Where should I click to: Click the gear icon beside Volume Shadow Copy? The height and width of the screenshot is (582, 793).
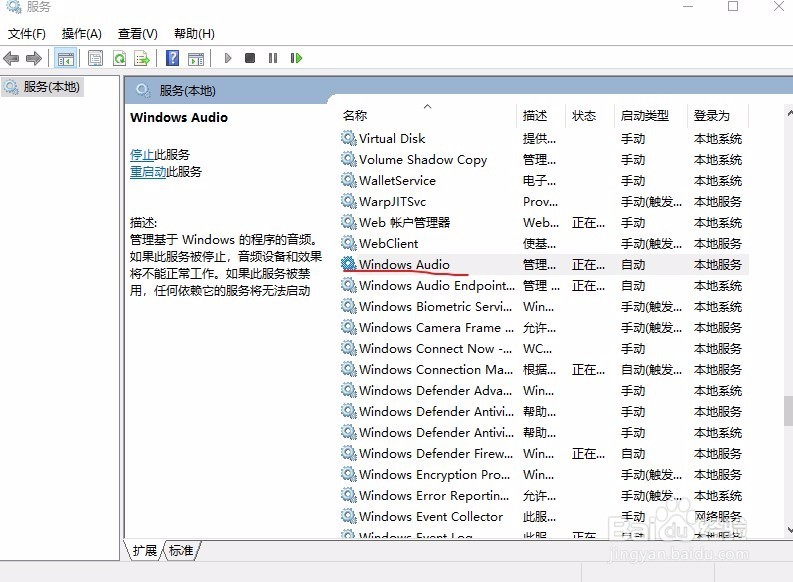coord(348,159)
